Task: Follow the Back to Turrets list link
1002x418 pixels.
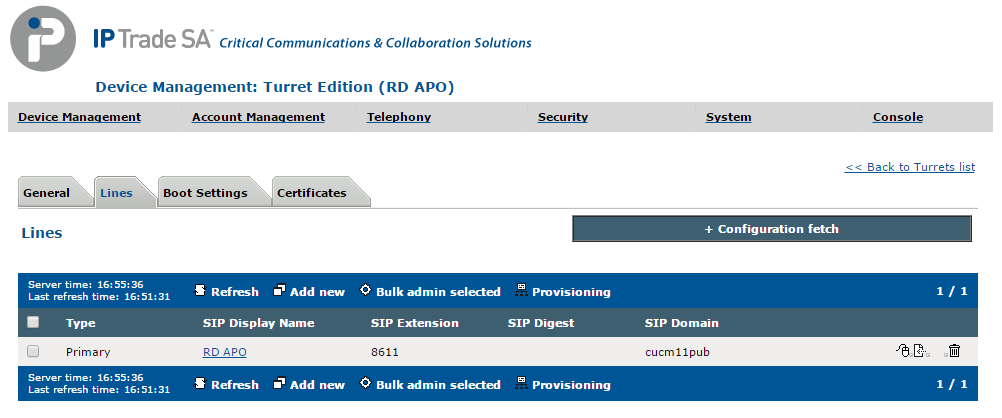Action: click(910, 167)
